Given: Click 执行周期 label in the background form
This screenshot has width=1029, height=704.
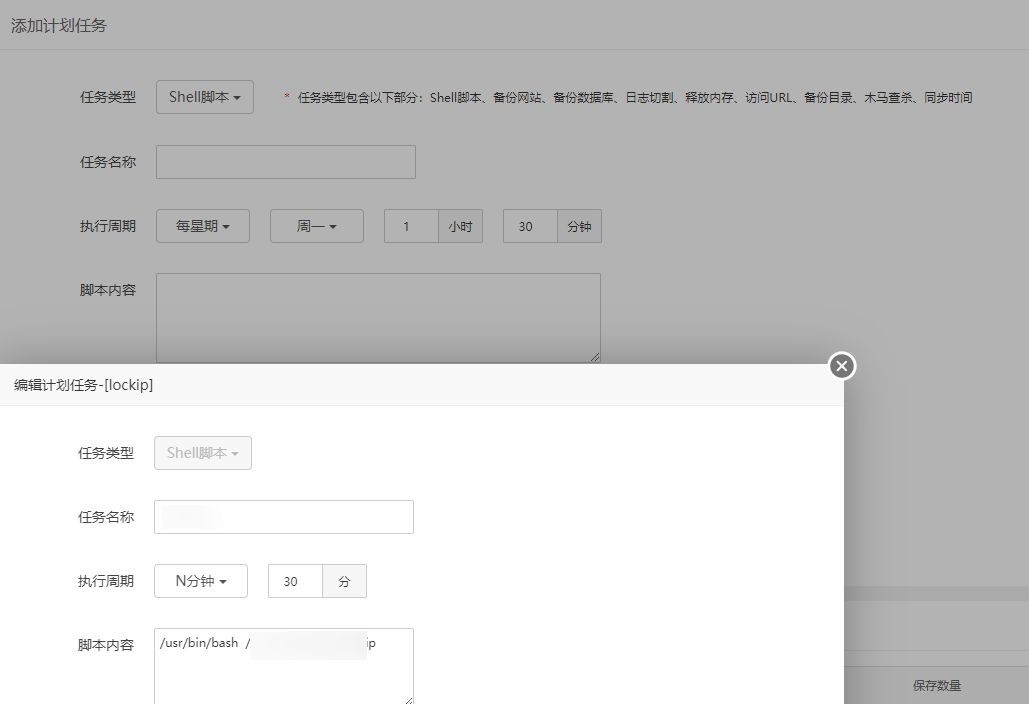Looking at the screenshot, I should point(108,226).
